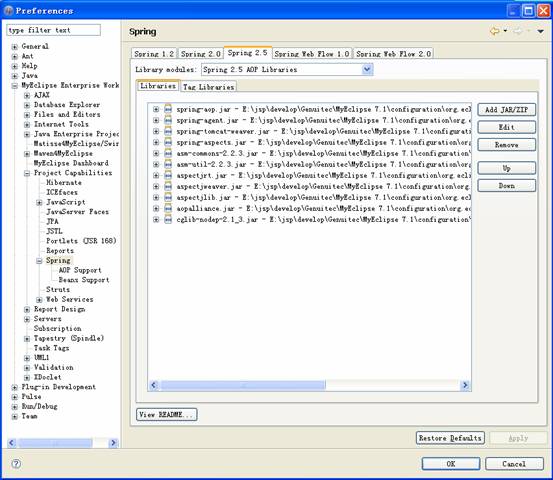
Task: Click the jar icon of spring-tomcat-weaver.jar
Action: click(x=168, y=131)
